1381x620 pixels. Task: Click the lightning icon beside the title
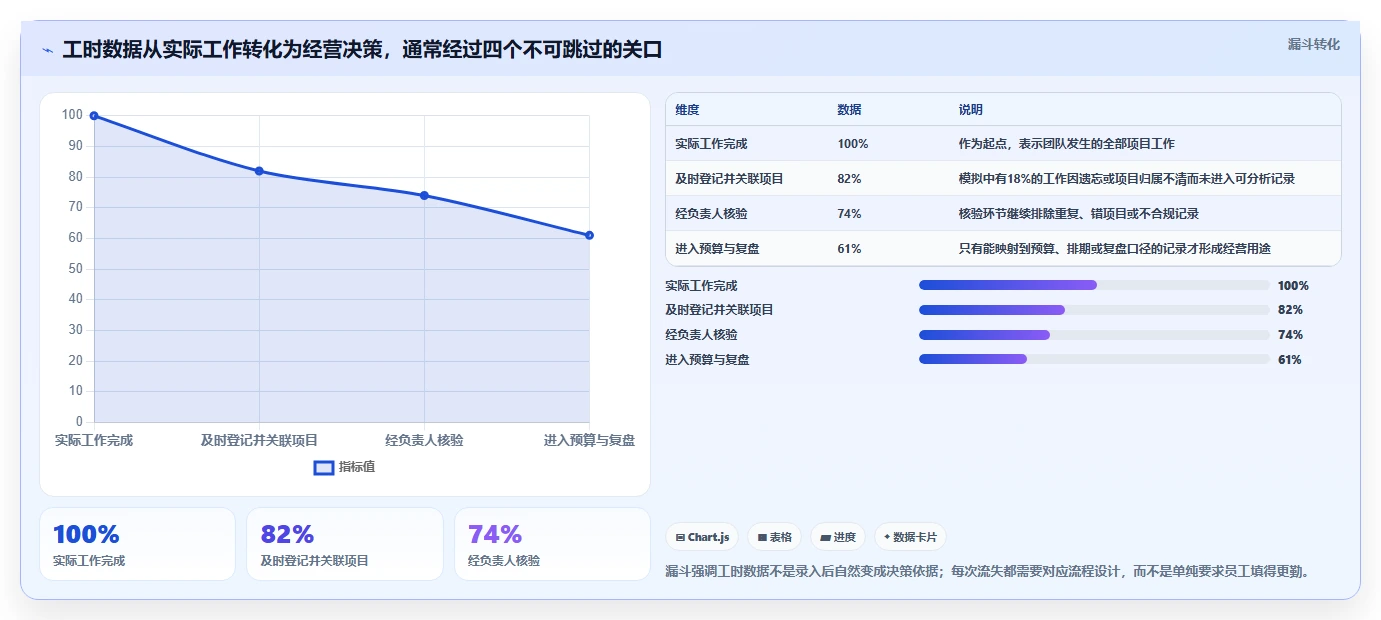(x=48, y=50)
